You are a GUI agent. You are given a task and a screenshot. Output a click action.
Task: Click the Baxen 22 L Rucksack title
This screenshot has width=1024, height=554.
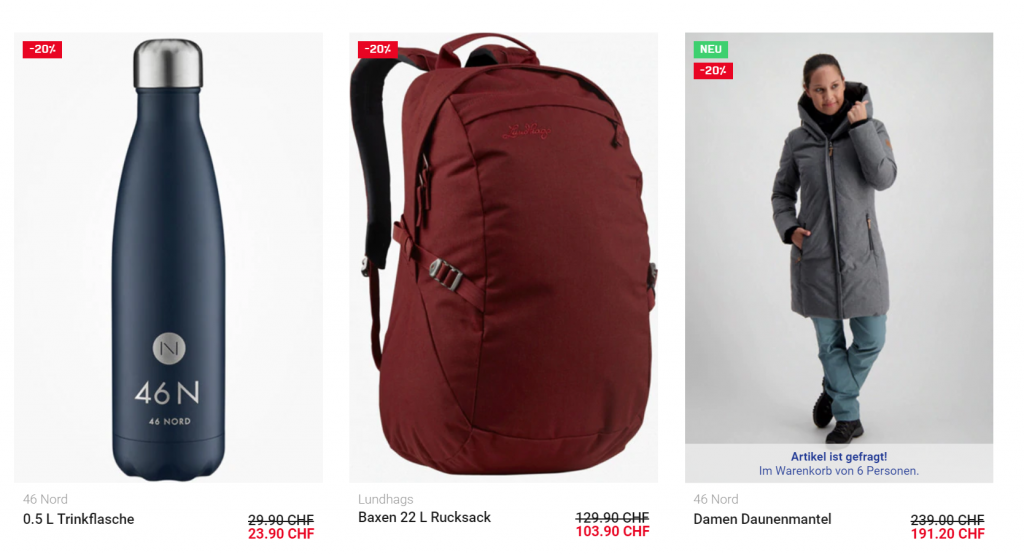[x=424, y=517]
